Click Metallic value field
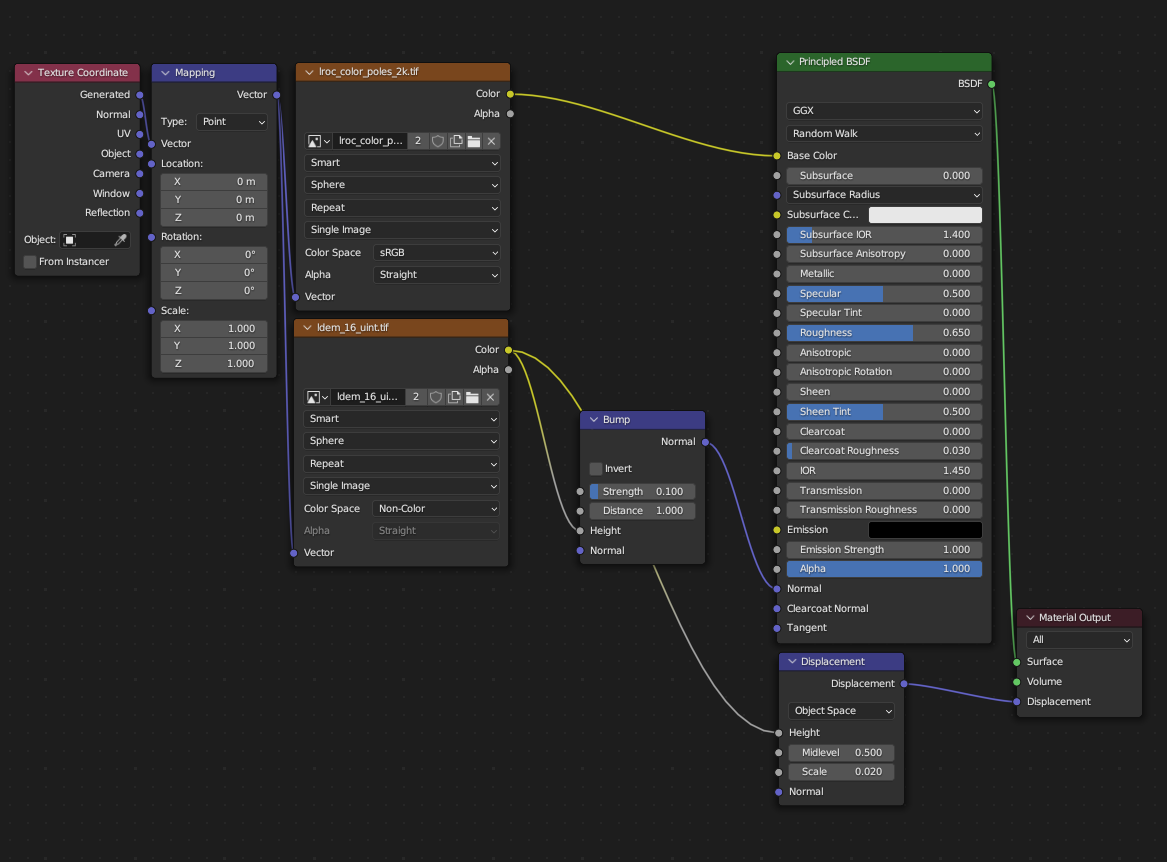1167x862 pixels. (884, 274)
